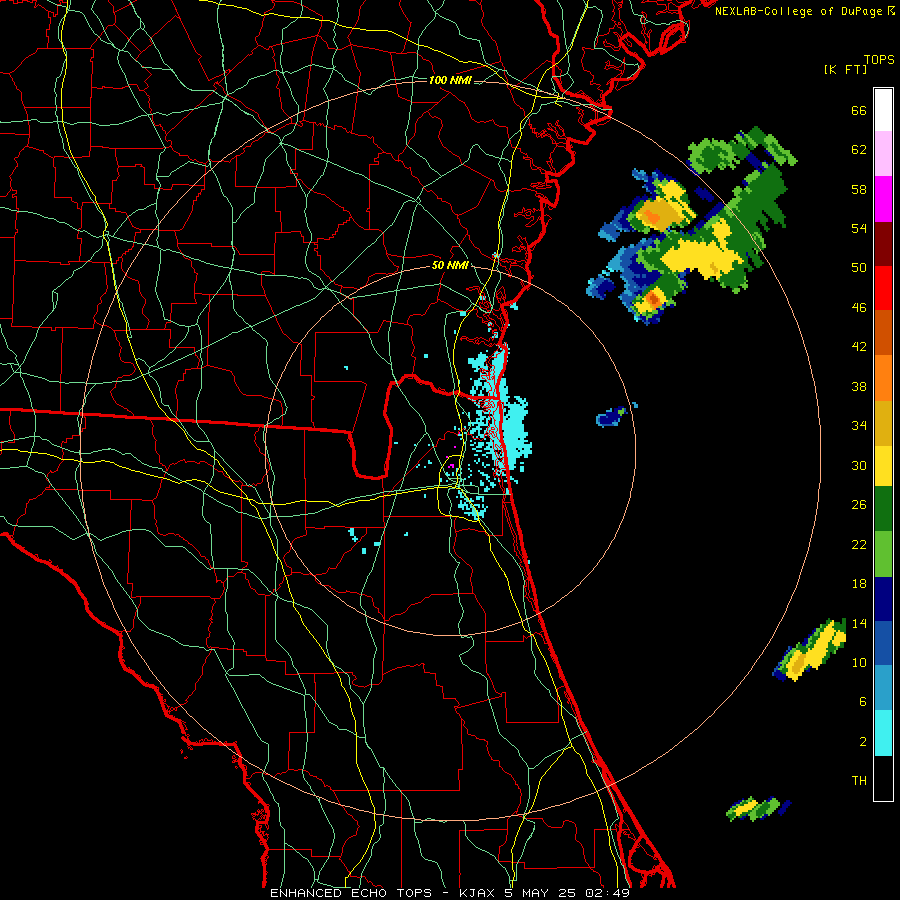
Task: Click the ENHANCED ECHO TOPS caption text
Action: pos(351,893)
